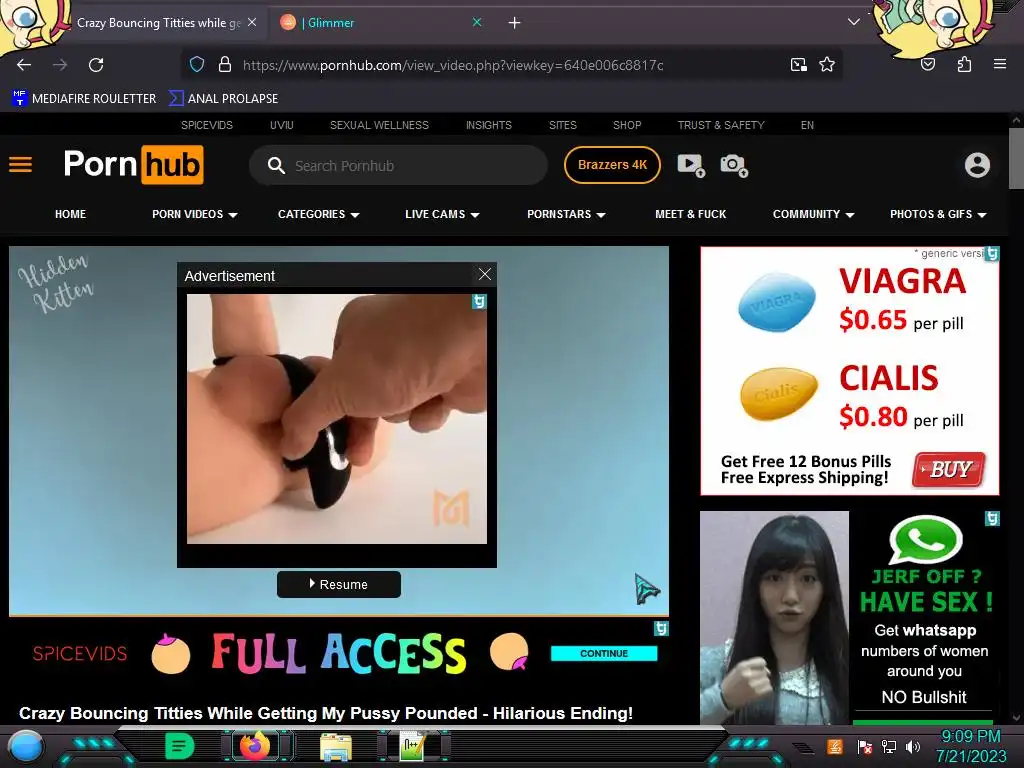Select the first browser tab
Viewport: 1024px width, 768px height.
160,23
